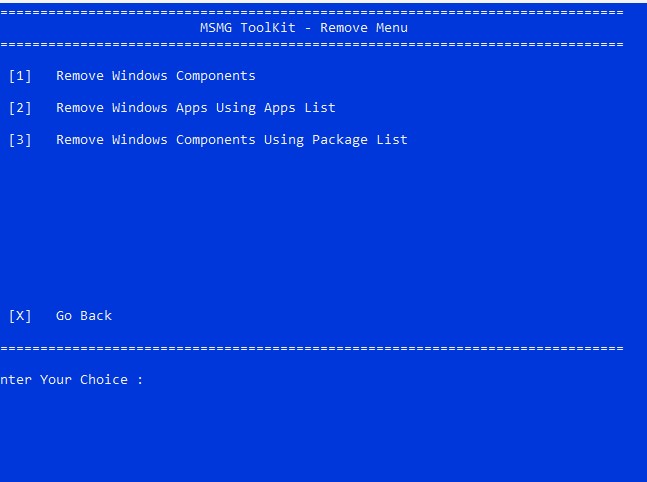The image size is (647, 482).
Task: Select the Remove Windows Components option
Action: click(x=156, y=76)
